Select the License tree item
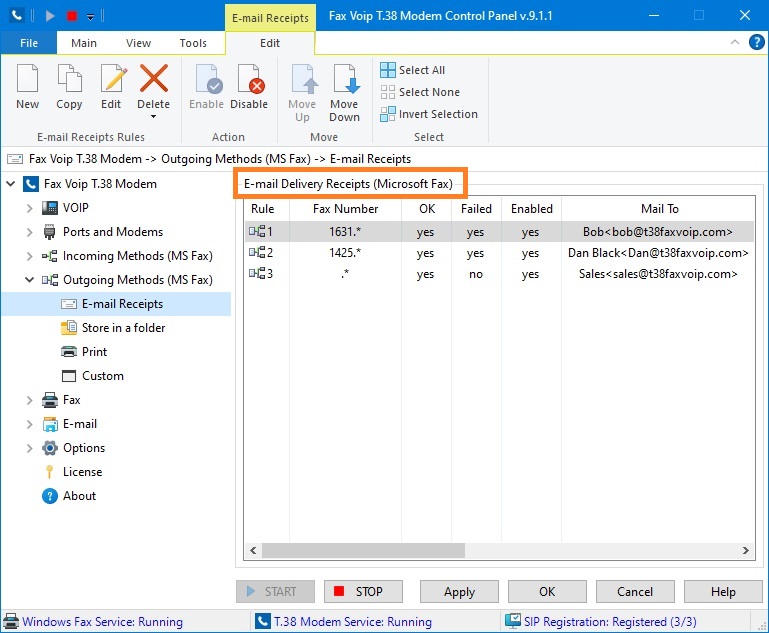The width and height of the screenshot is (769, 633). point(82,472)
